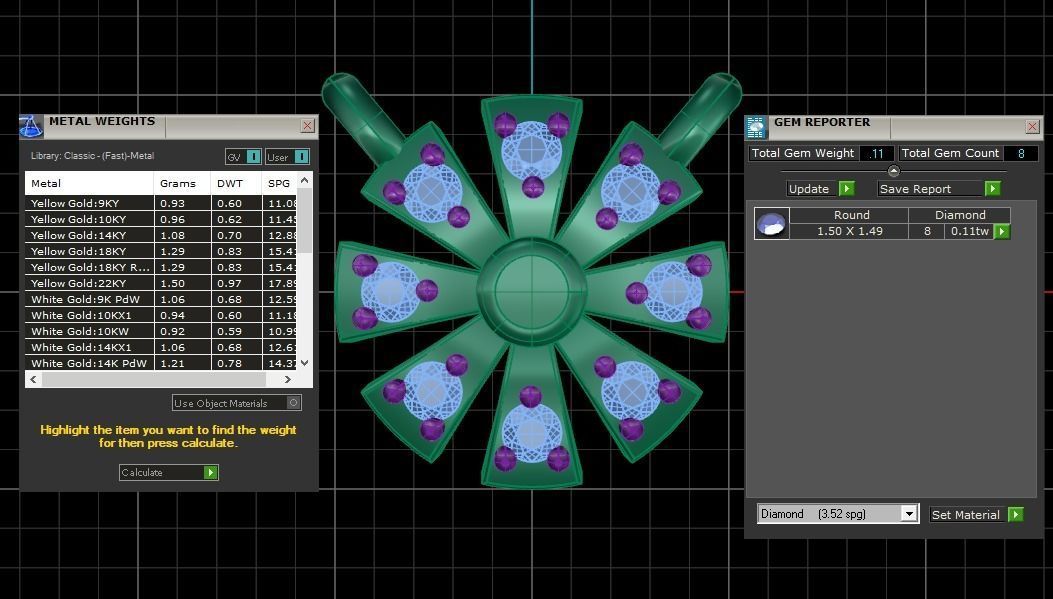The width and height of the screenshot is (1053, 599).
Task: Select the White Gold:14K PdW row
Action: pos(161,363)
